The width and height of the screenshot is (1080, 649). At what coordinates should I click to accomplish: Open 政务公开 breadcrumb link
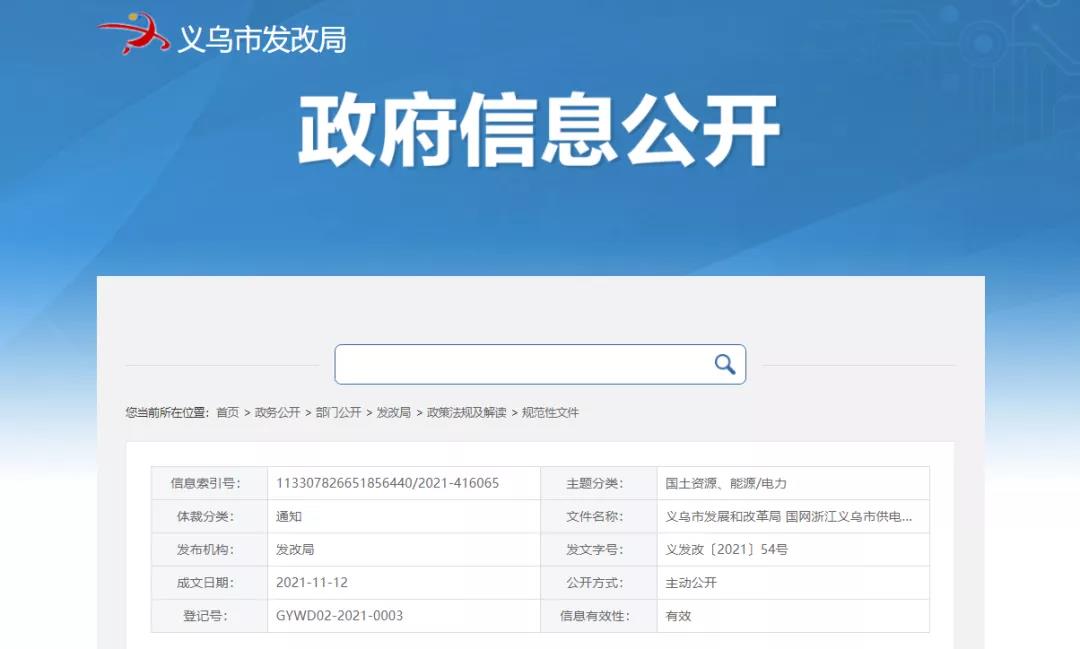coord(277,412)
